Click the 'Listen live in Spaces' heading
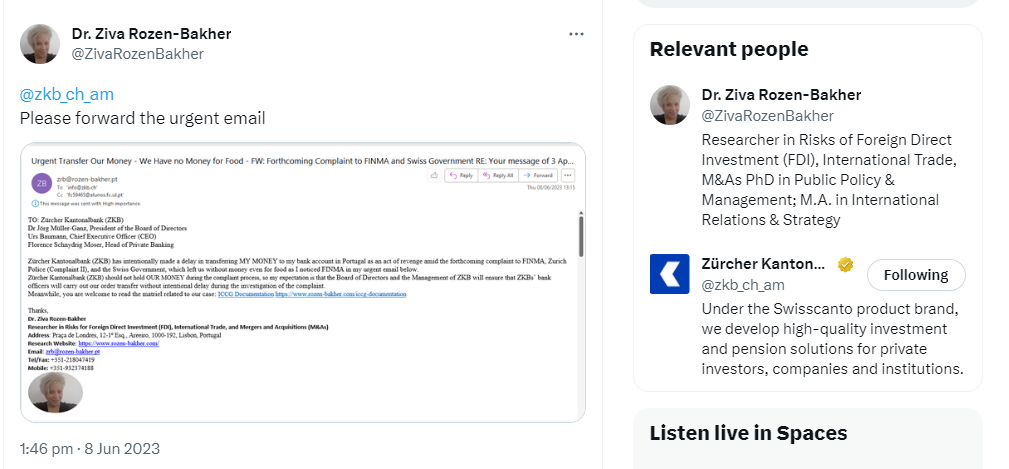Image resolution: width=1009 pixels, height=469 pixels. (748, 433)
